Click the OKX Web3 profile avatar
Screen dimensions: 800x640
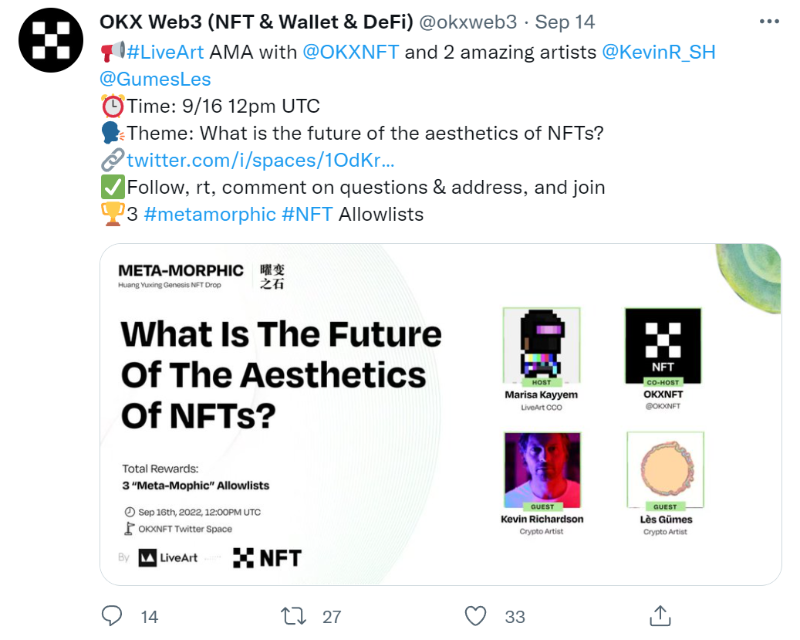(x=50, y=40)
